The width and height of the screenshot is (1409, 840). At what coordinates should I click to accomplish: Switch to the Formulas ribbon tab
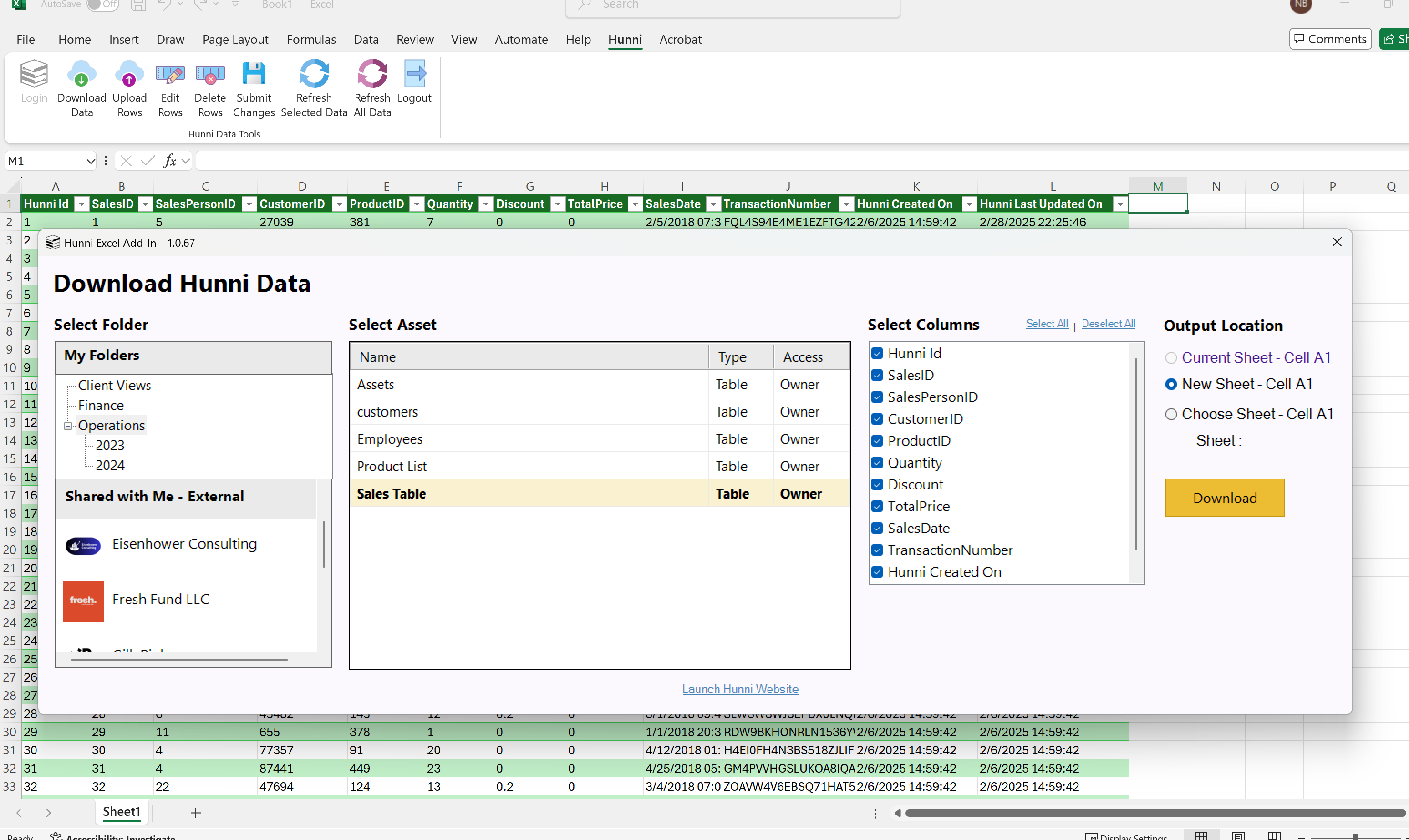point(310,40)
